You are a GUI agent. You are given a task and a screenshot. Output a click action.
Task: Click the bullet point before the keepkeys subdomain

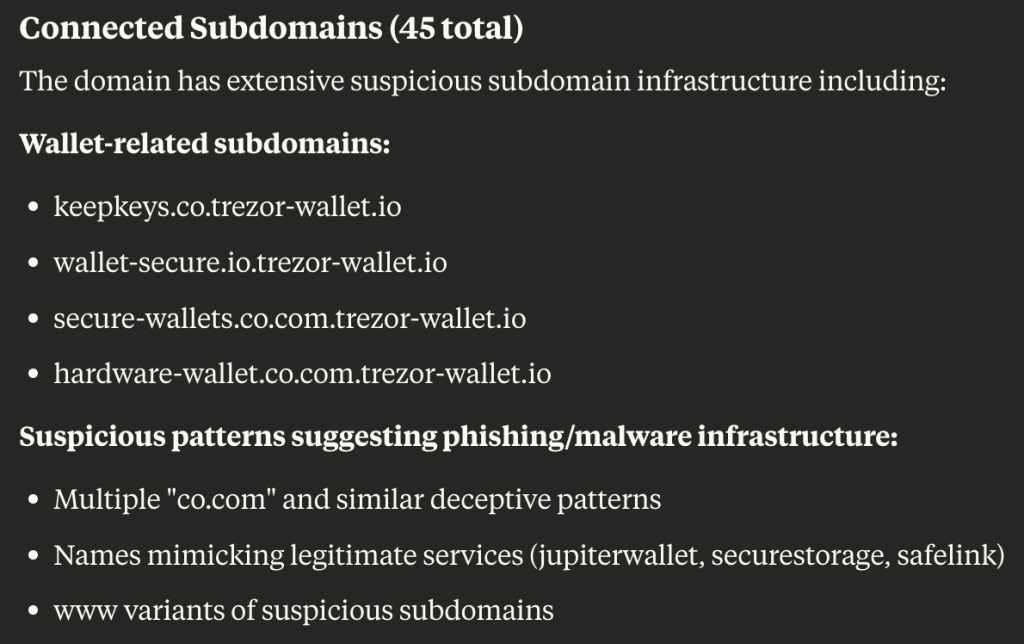coord(34,208)
